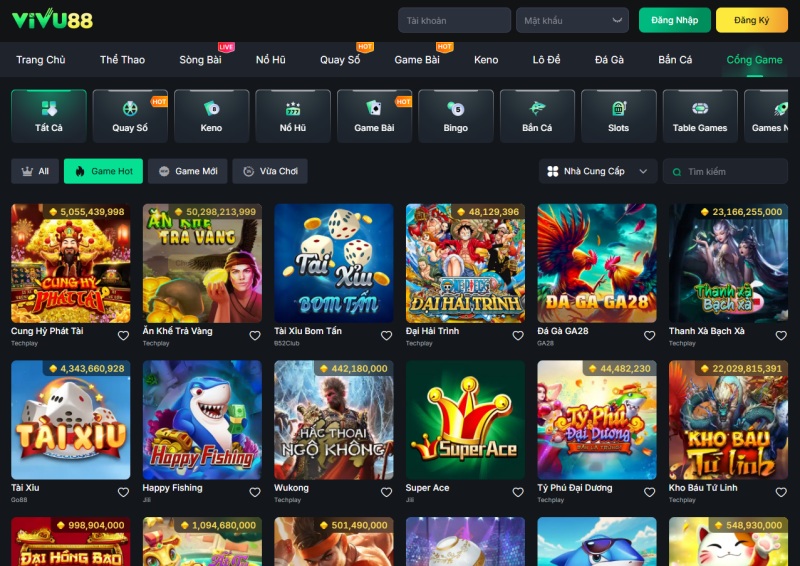This screenshot has width=800, height=566.
Task: Open the Game Bài category tile
Action: pyautogui.click(x=374, y=116)
